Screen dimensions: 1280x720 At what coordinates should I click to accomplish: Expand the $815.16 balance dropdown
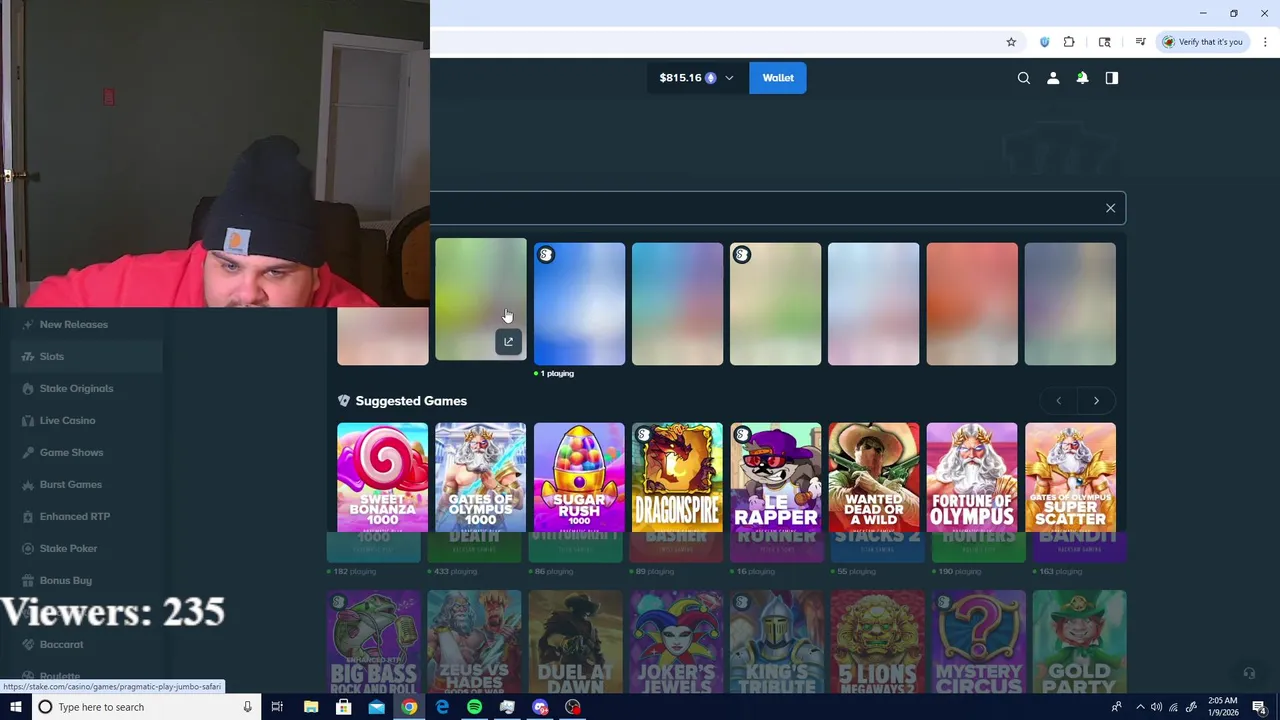click(x=698, y=78)
